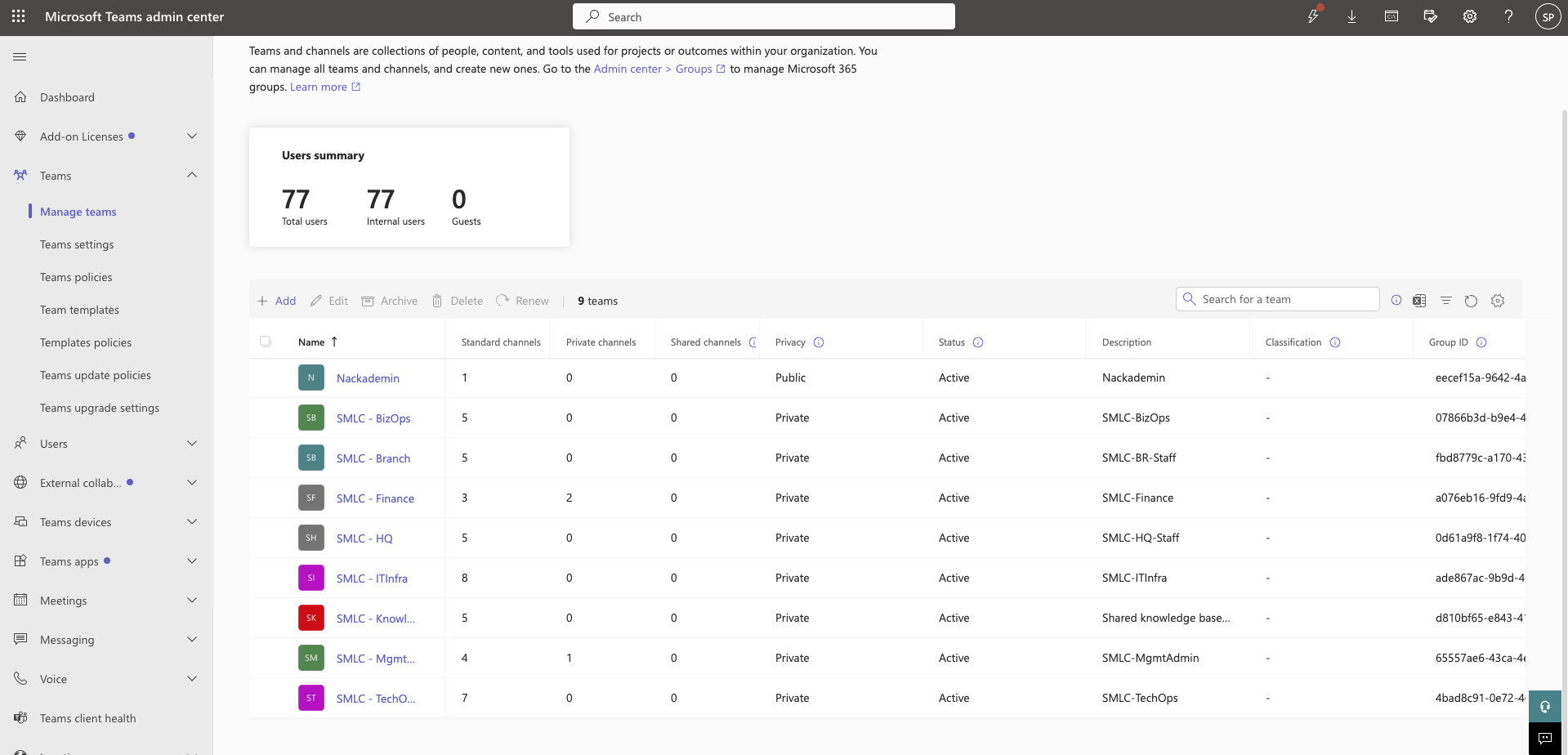Collapse the navigation hamburger menu
This screenshot has width=1568, height=755.
tap(20, 56)
